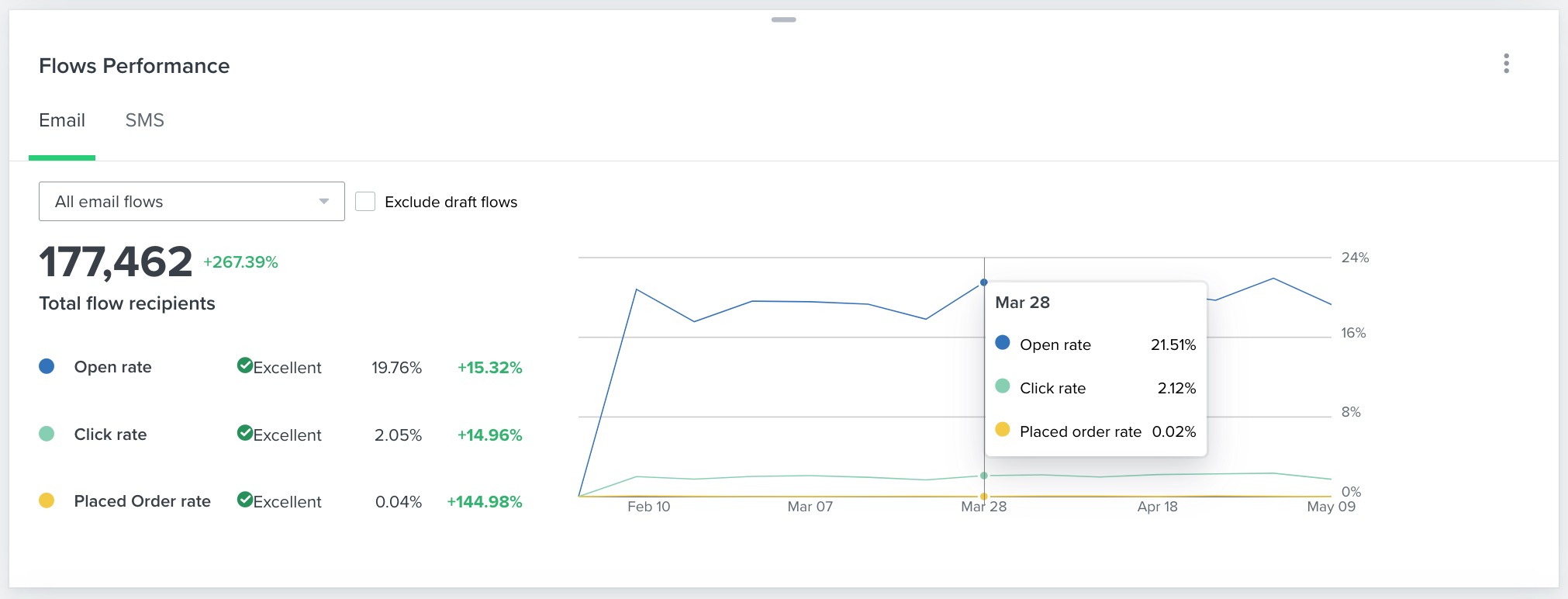The width and height of the screenshot is (1568, 599).
Task: Click the yellow Placed Order rate legend dot
Action: tap(47, 500)
